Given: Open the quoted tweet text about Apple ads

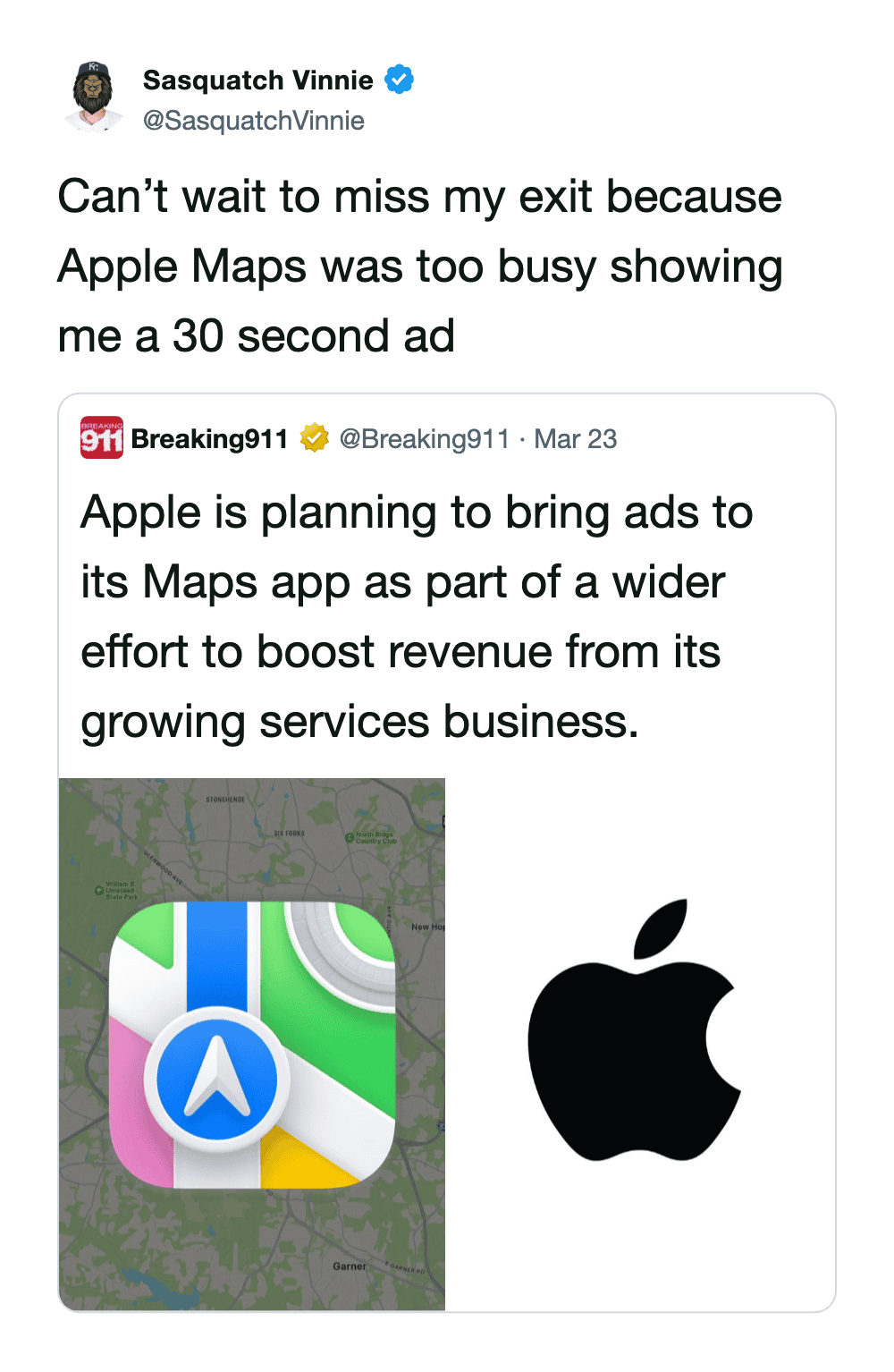Looking at the screenshot, I should (x=416, y=616).
